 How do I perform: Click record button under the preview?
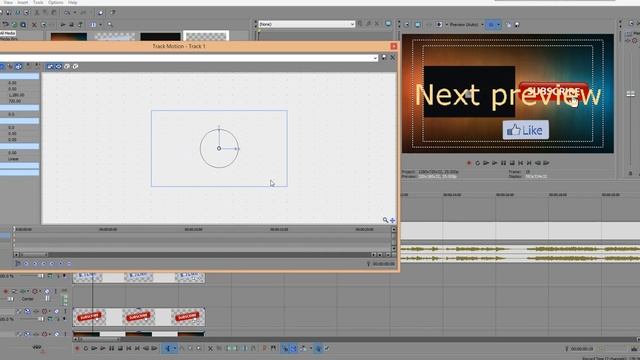click(x=469, y=163)
